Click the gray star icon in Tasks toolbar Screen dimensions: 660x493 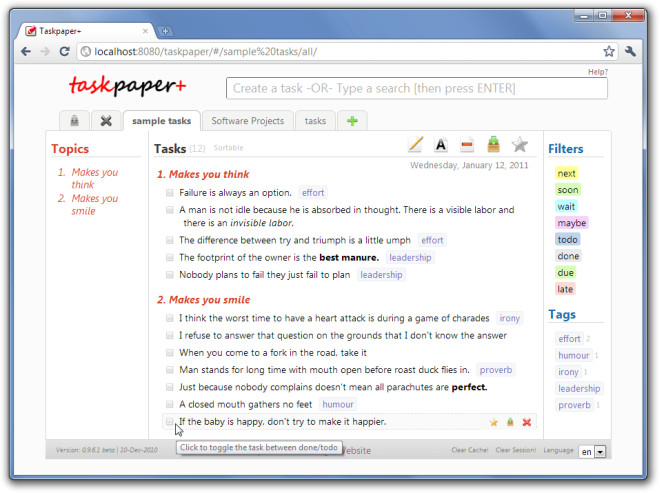click(x=520, y=145)
